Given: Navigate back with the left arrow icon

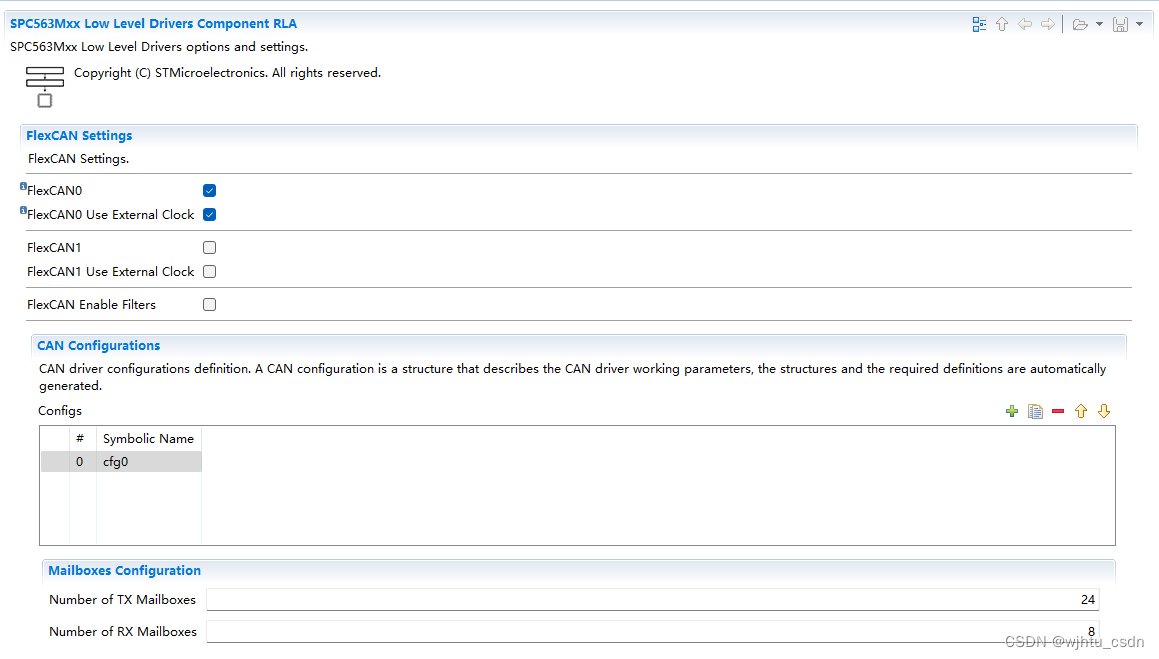Looking at the screenshot, I should (1024, 24).
